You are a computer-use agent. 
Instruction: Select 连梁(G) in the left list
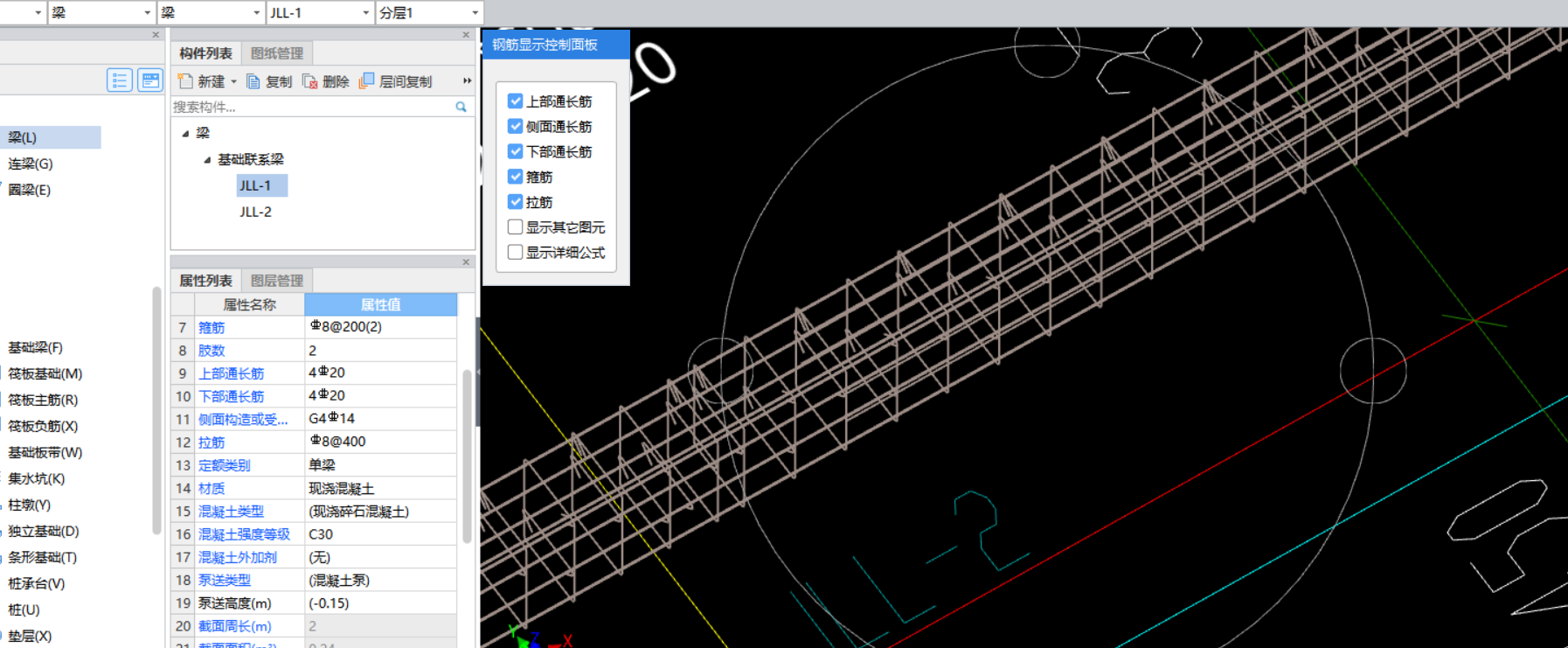click(31, 164)
